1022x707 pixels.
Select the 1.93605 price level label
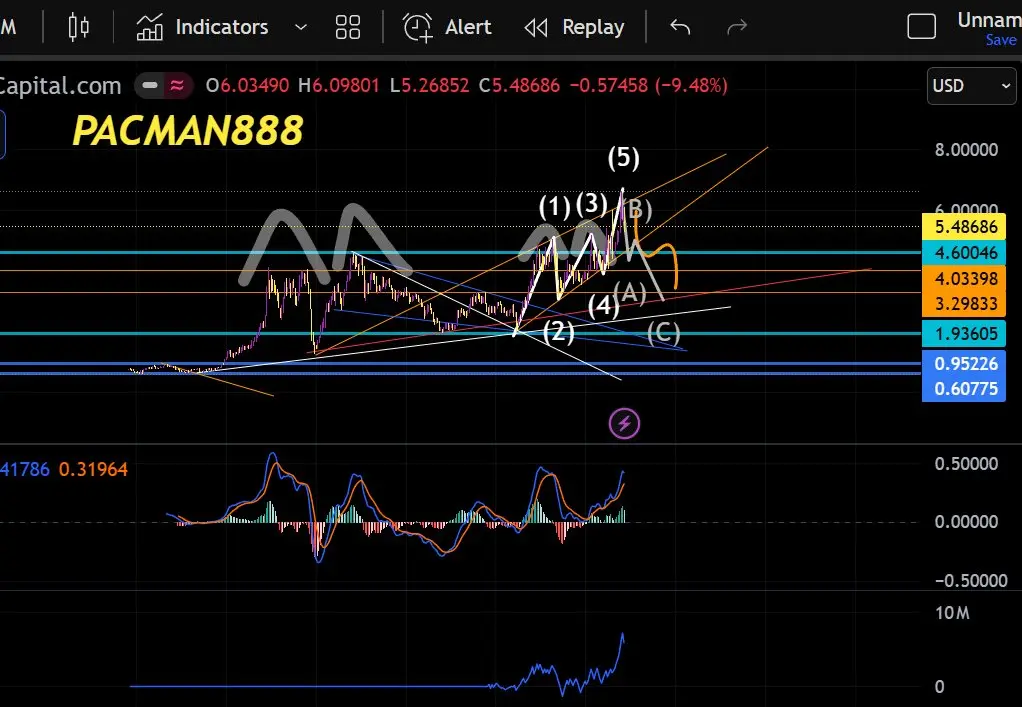point(964,334)
